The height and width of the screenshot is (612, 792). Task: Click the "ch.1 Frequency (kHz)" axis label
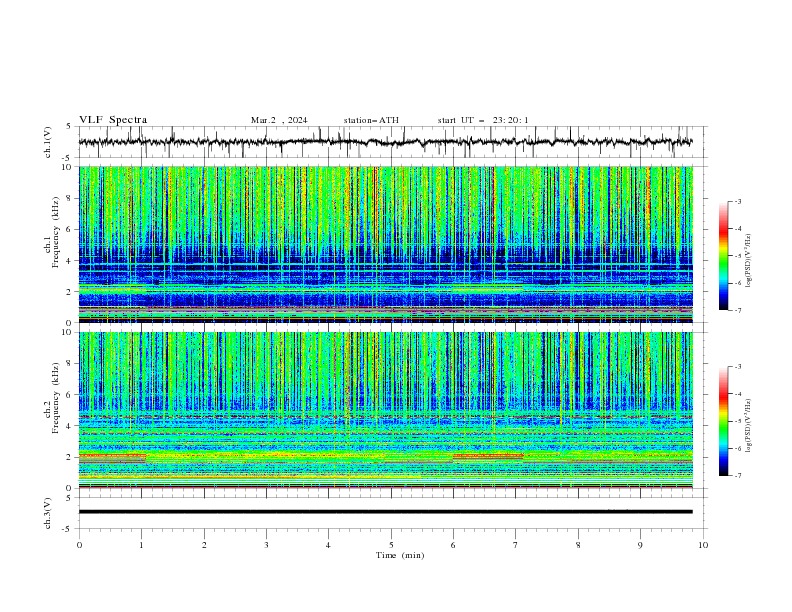[x=54, y=231]
